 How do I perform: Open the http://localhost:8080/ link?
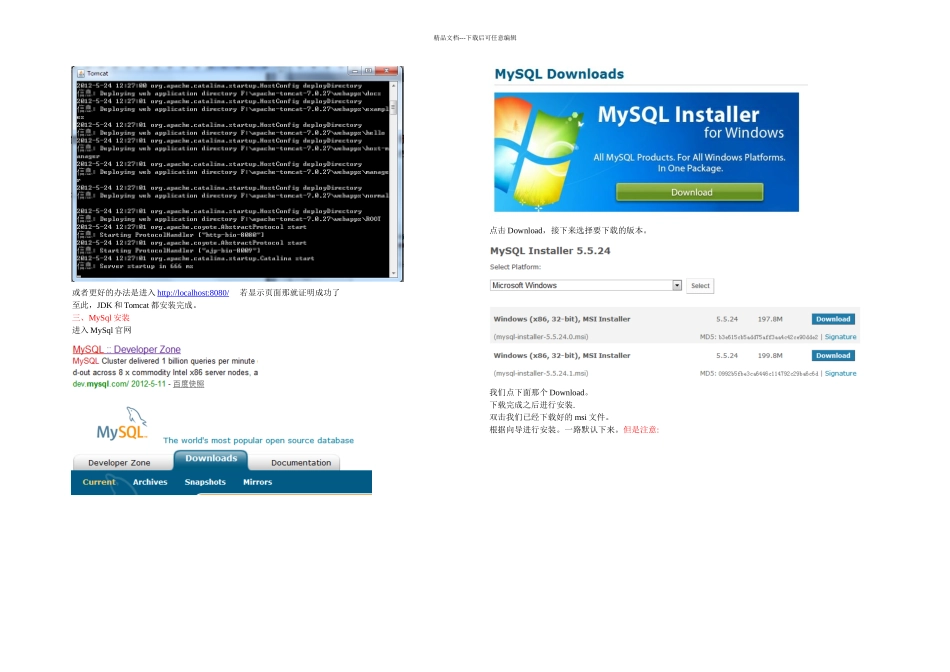tap(193, 293)
